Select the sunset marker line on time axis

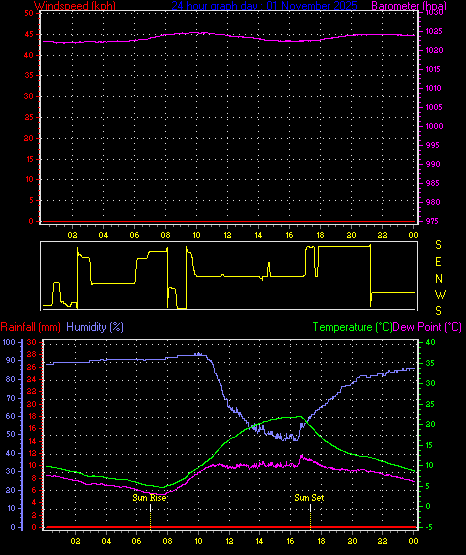click(310, 517)
